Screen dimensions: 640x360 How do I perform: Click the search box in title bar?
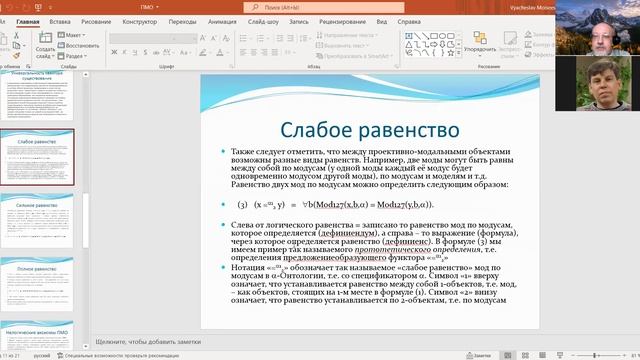pos(324,7)
